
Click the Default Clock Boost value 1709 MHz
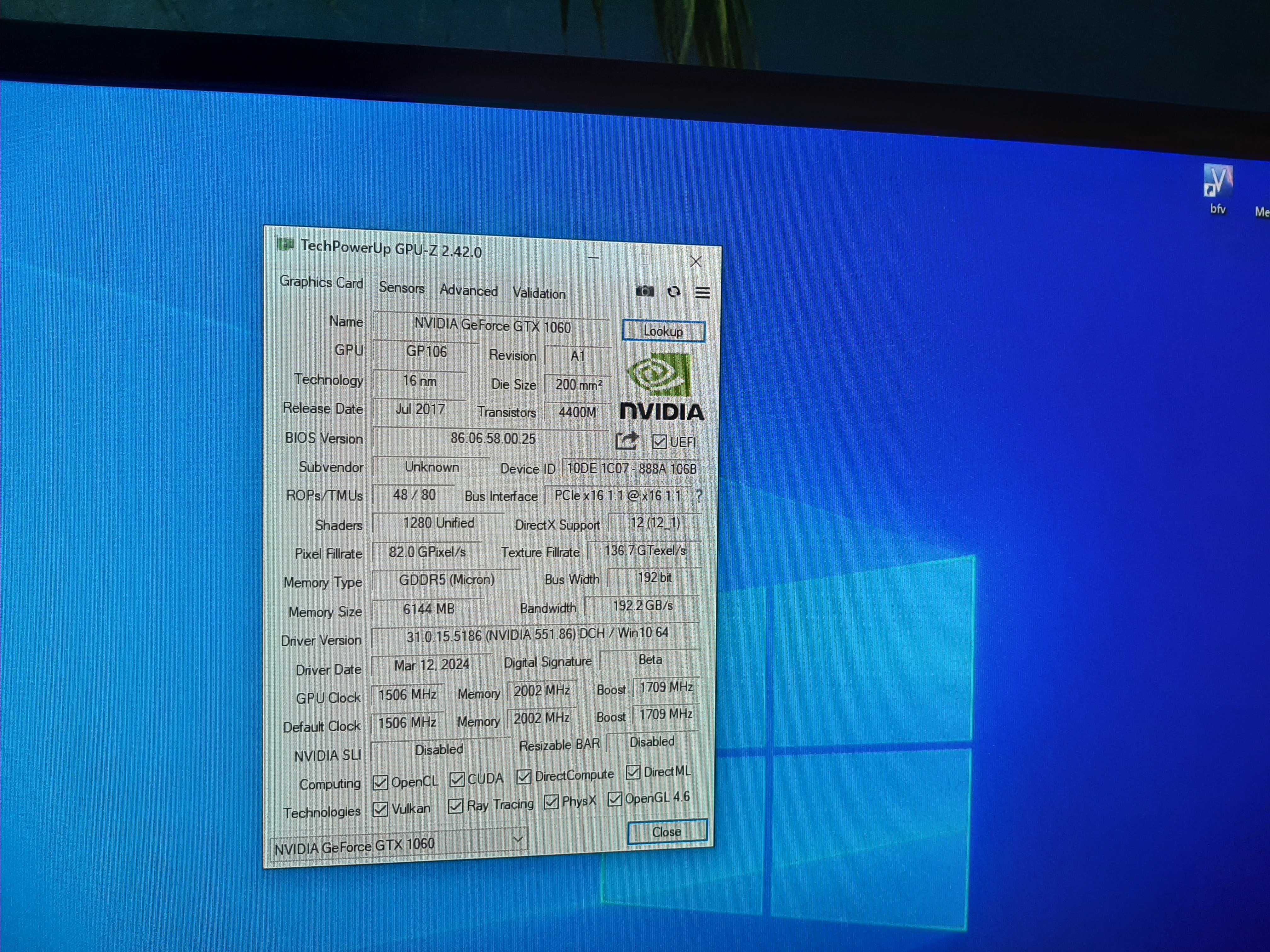tap(666, 714)
